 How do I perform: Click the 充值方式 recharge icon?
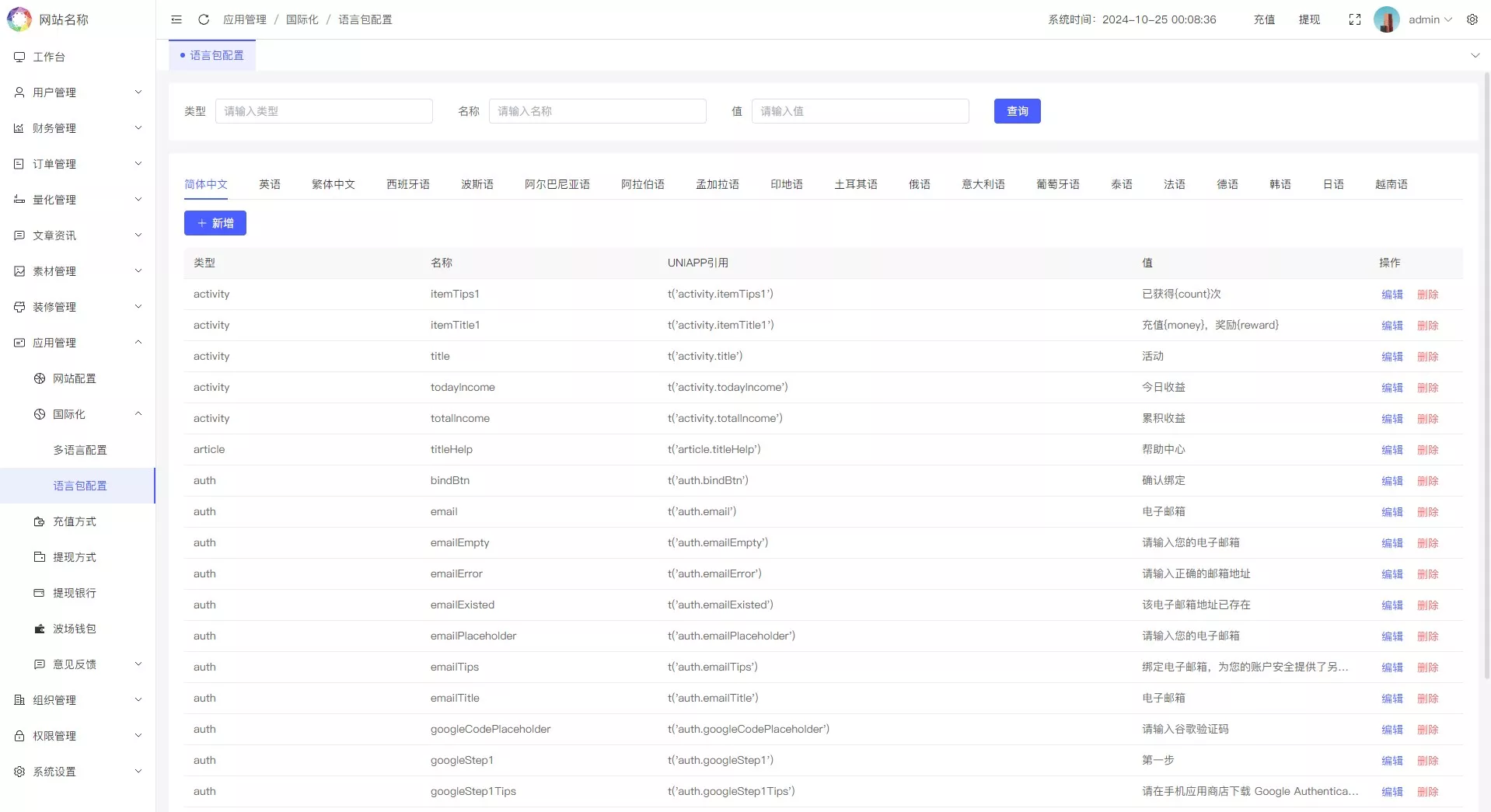(x=39, y=521)
